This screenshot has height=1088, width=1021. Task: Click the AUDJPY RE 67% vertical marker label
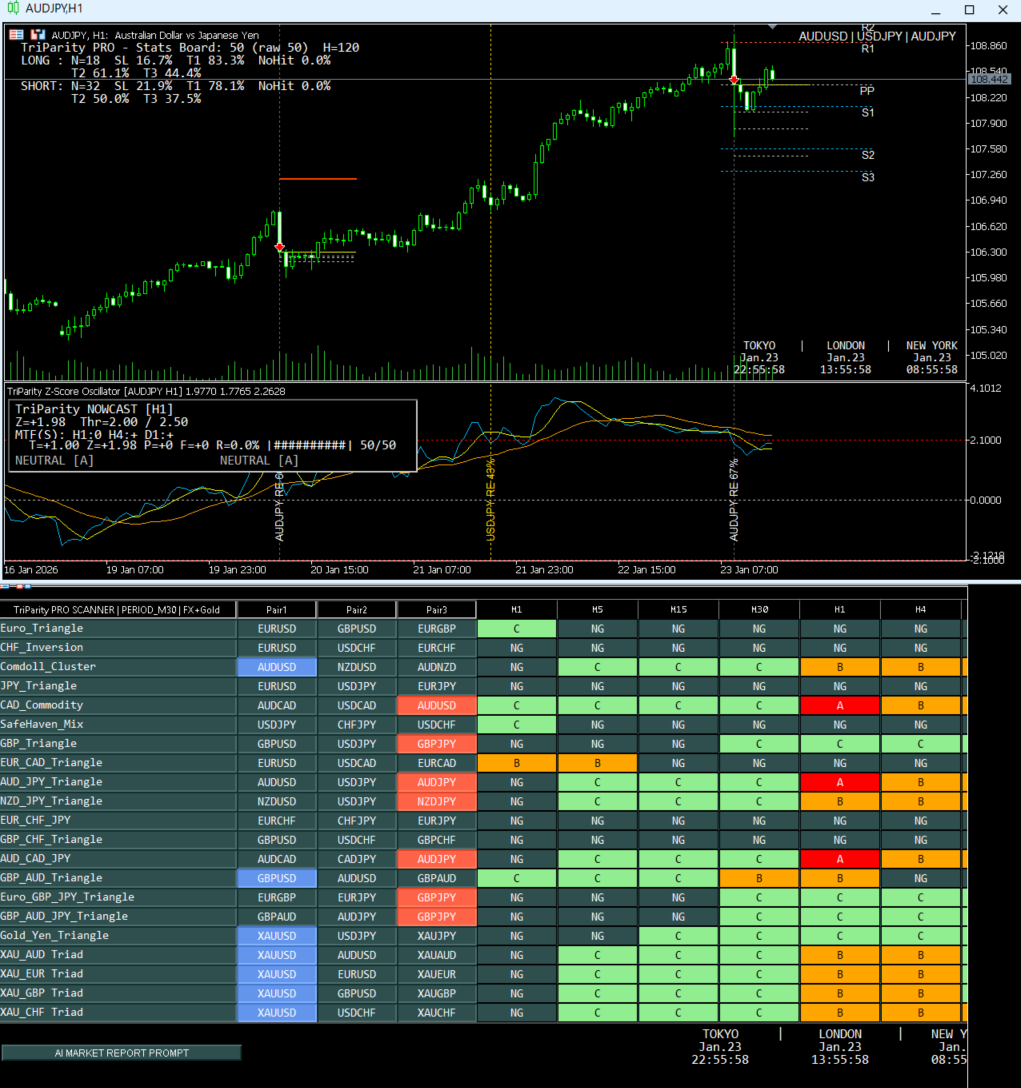point(734,500)
